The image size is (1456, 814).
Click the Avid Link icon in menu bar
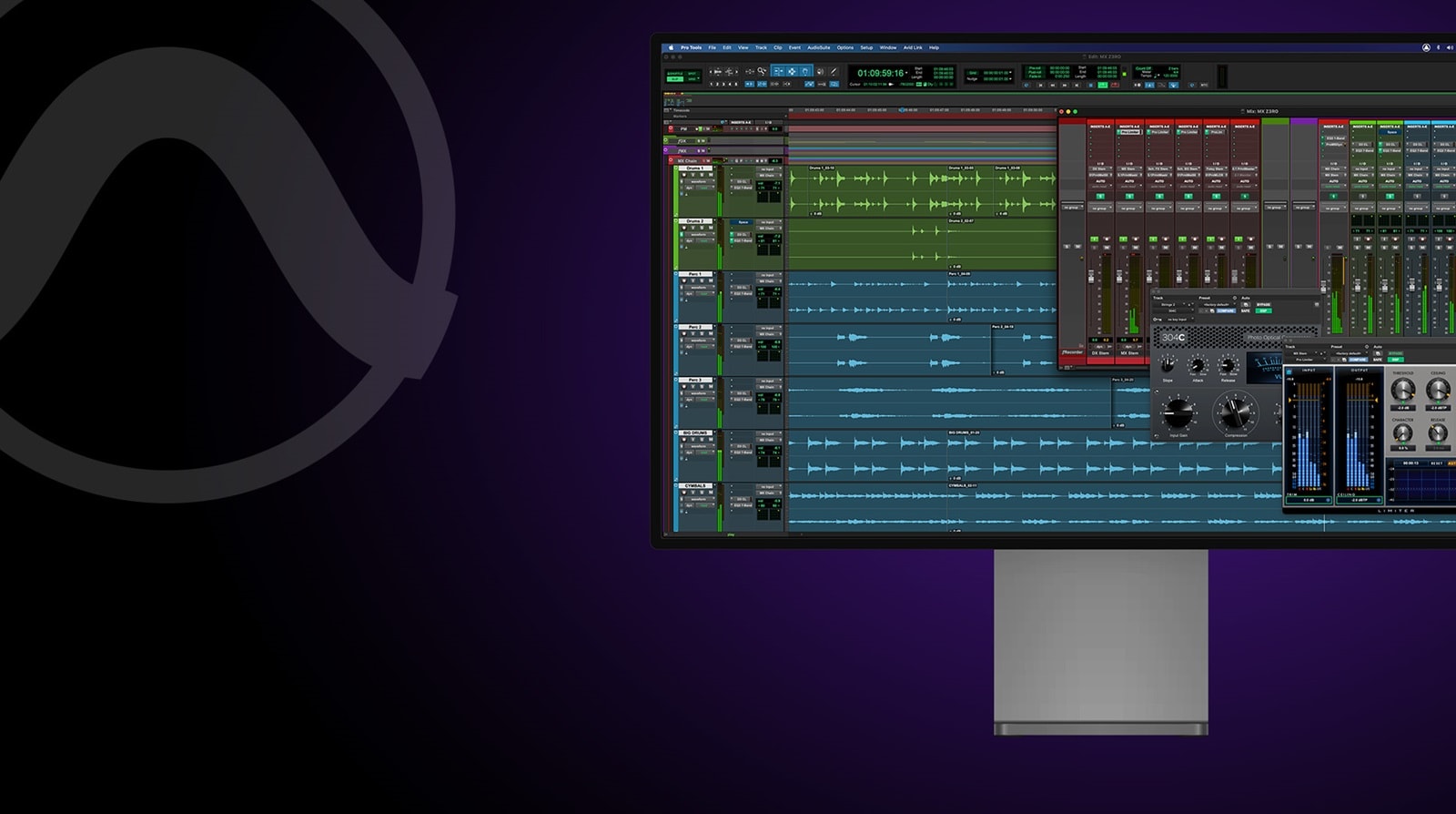pos(1426,47)
